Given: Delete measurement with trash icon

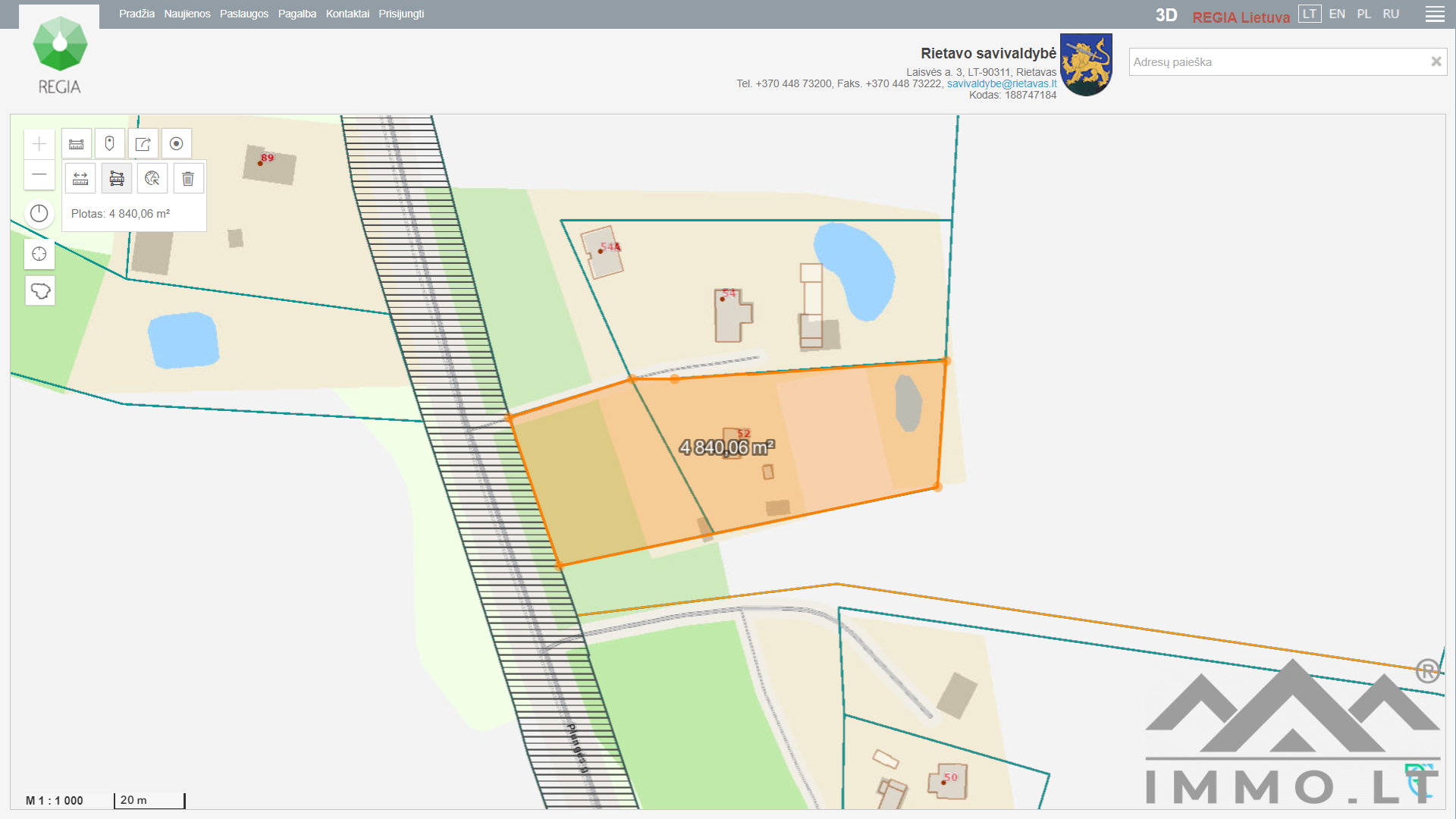Looking at the screenshot, I should [x=188, y=179].
